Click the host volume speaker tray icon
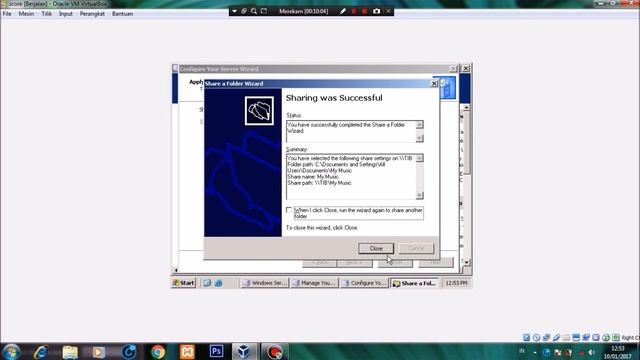This screenshot has height=360, width=640. pyautogui.click(x=591, y=352)
